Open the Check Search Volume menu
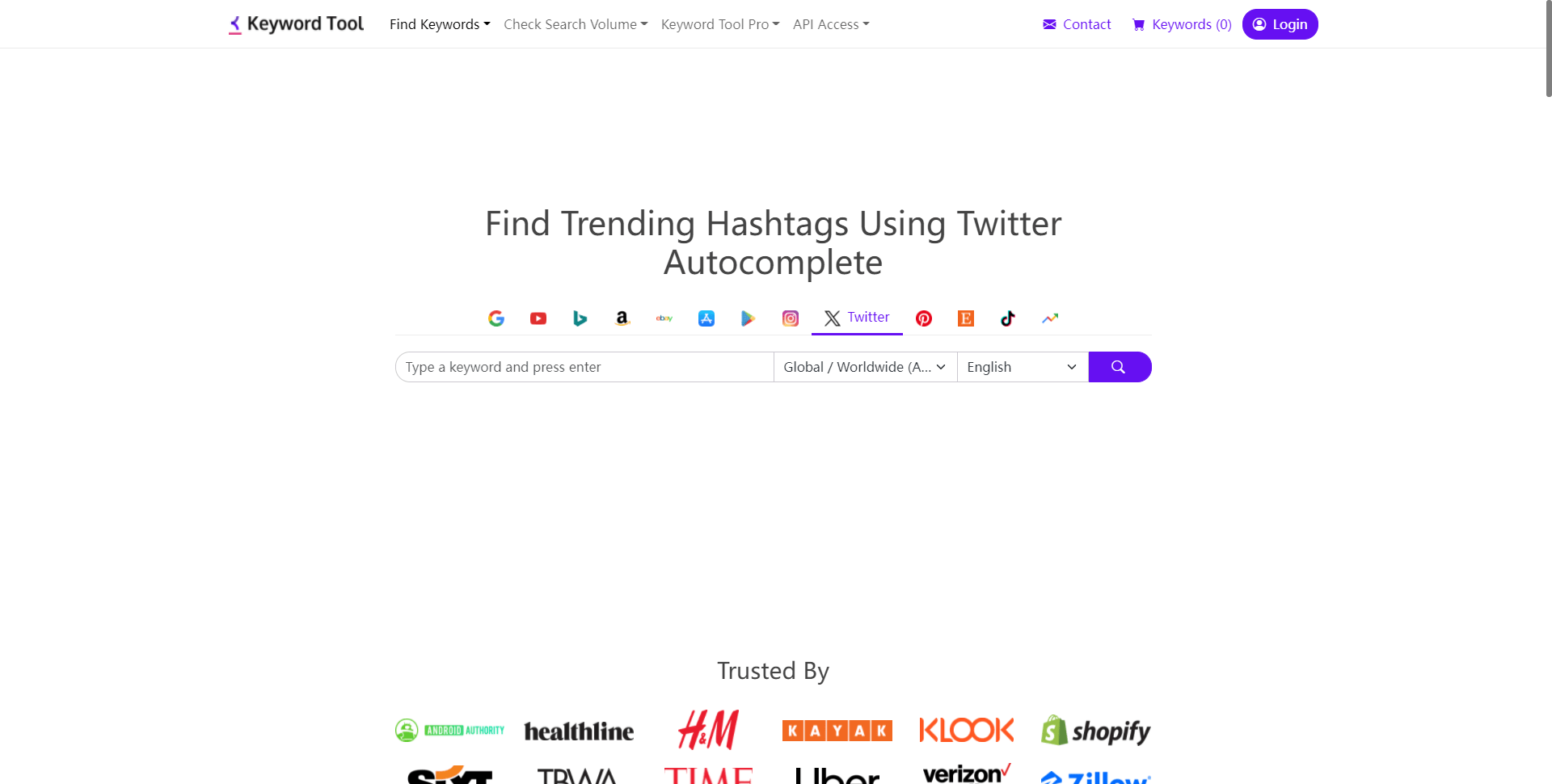1552x784 pixels. [576, 24]
